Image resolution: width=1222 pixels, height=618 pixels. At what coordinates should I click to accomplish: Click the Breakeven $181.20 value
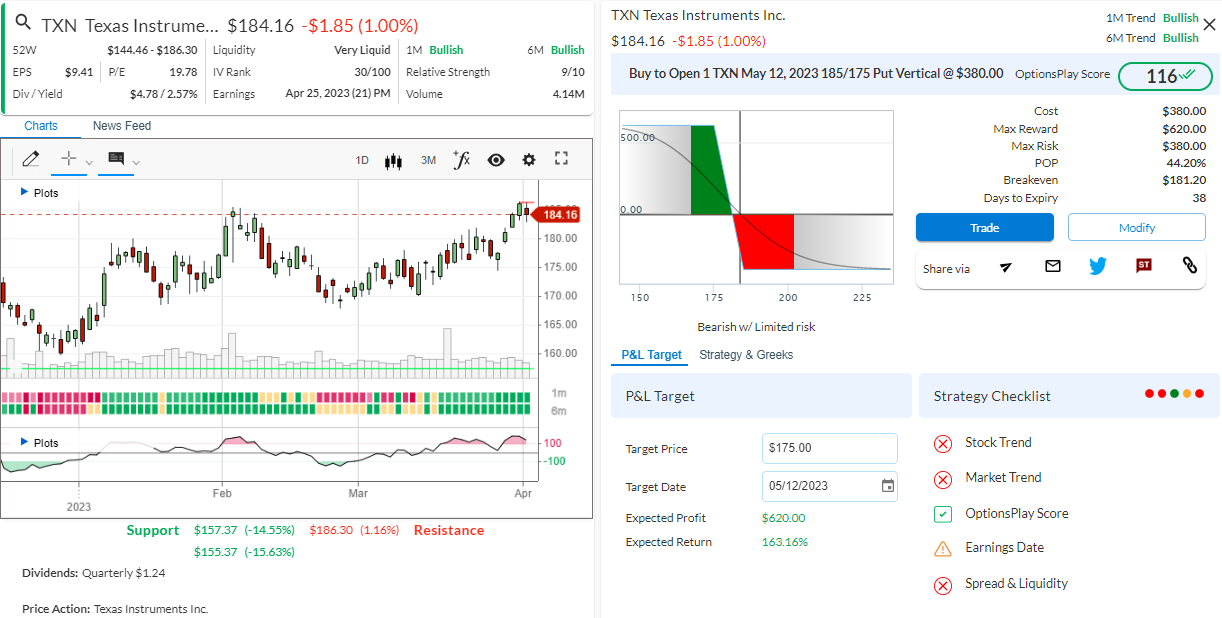coord(1184,180)
